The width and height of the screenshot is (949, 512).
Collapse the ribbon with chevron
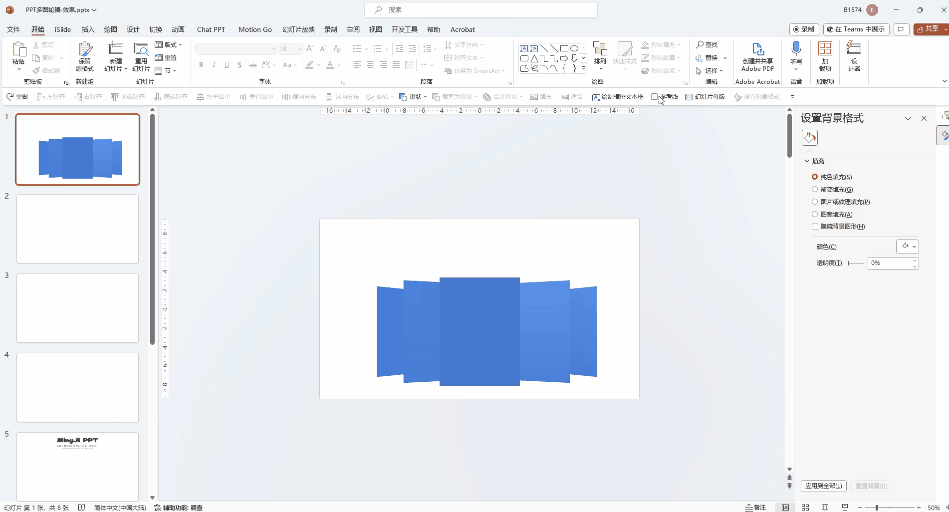point(944,81)
